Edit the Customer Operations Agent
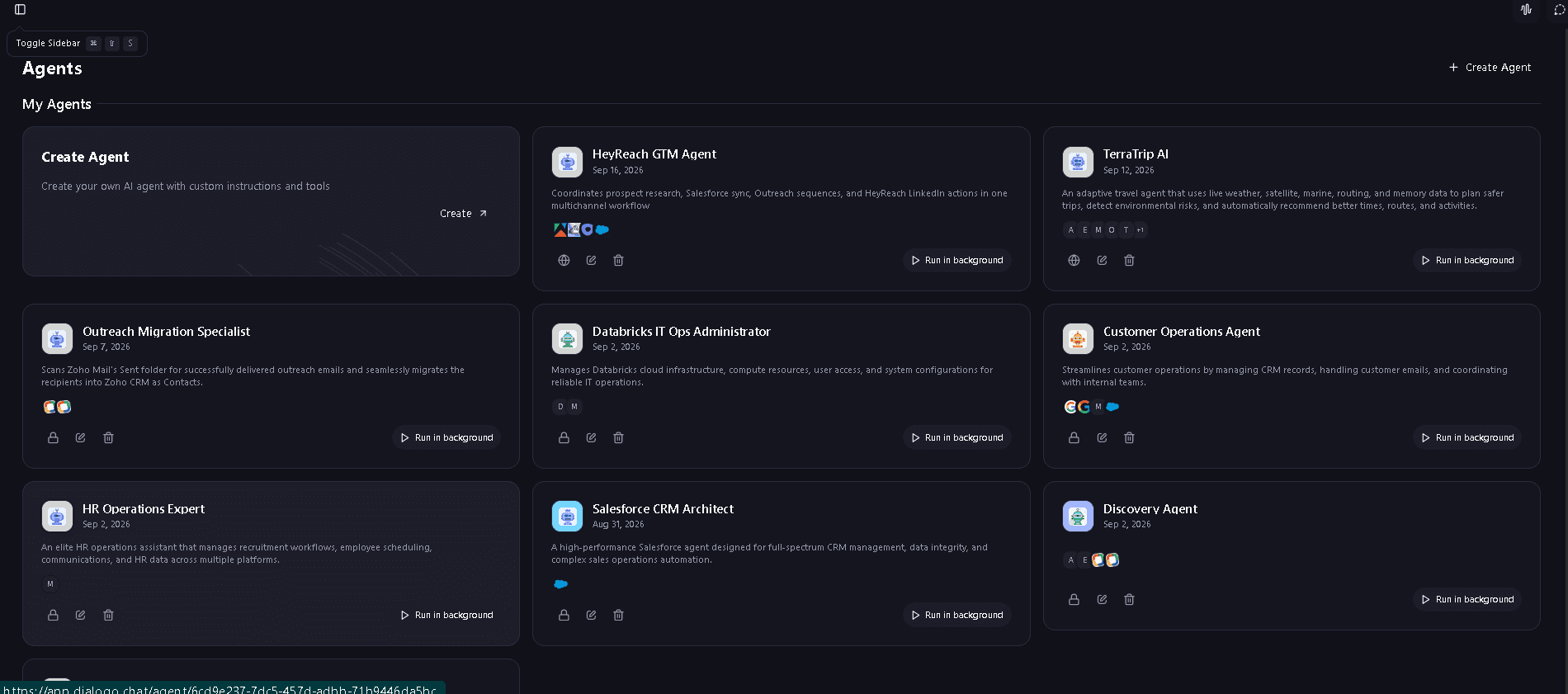Viewport: 1568px width, 694px height. (x=1102, y=438)
